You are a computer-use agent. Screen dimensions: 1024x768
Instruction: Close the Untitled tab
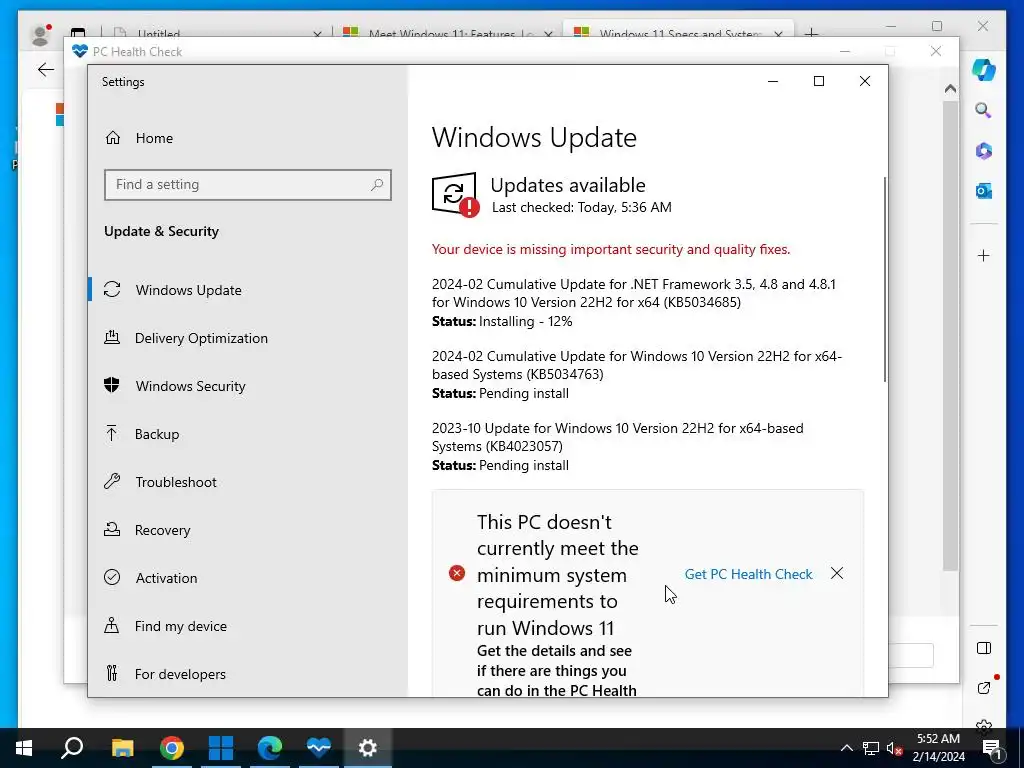[x=317, y=34]
